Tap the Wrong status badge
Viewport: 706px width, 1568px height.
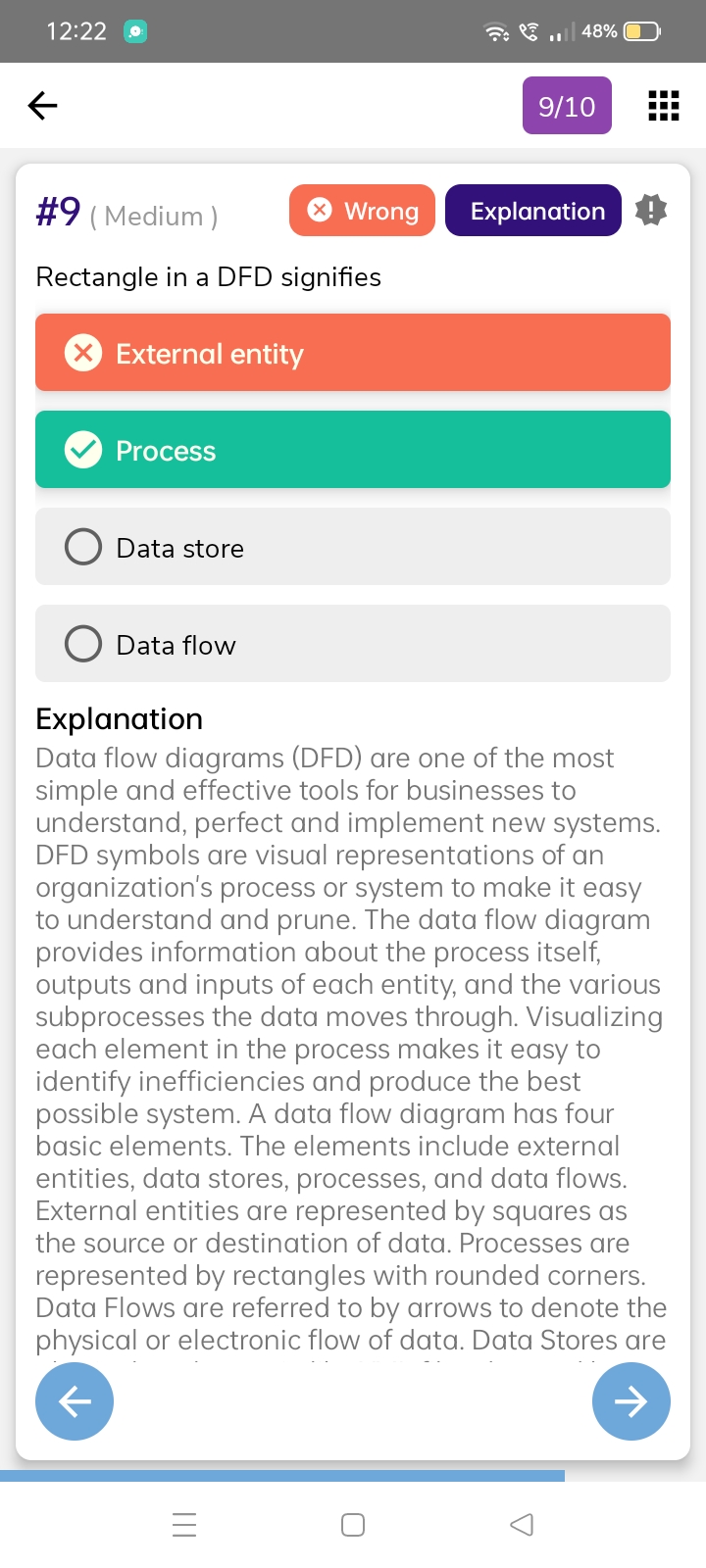tap(362, 211)
